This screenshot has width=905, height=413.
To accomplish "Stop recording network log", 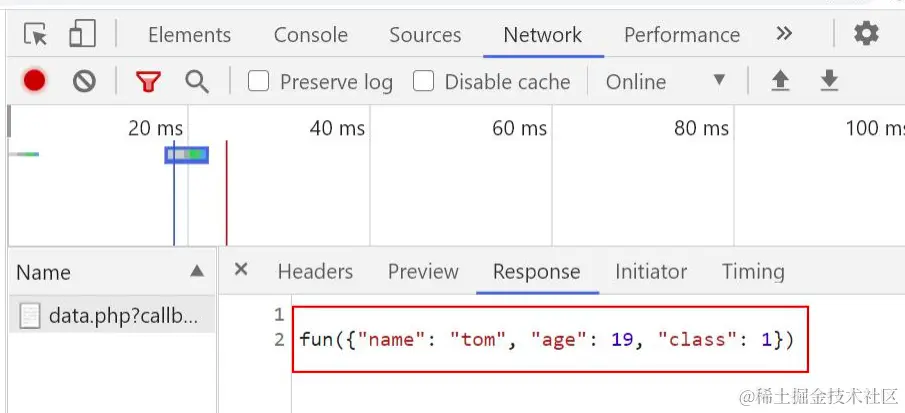I will pyautogui.click(x=35, y=81).
